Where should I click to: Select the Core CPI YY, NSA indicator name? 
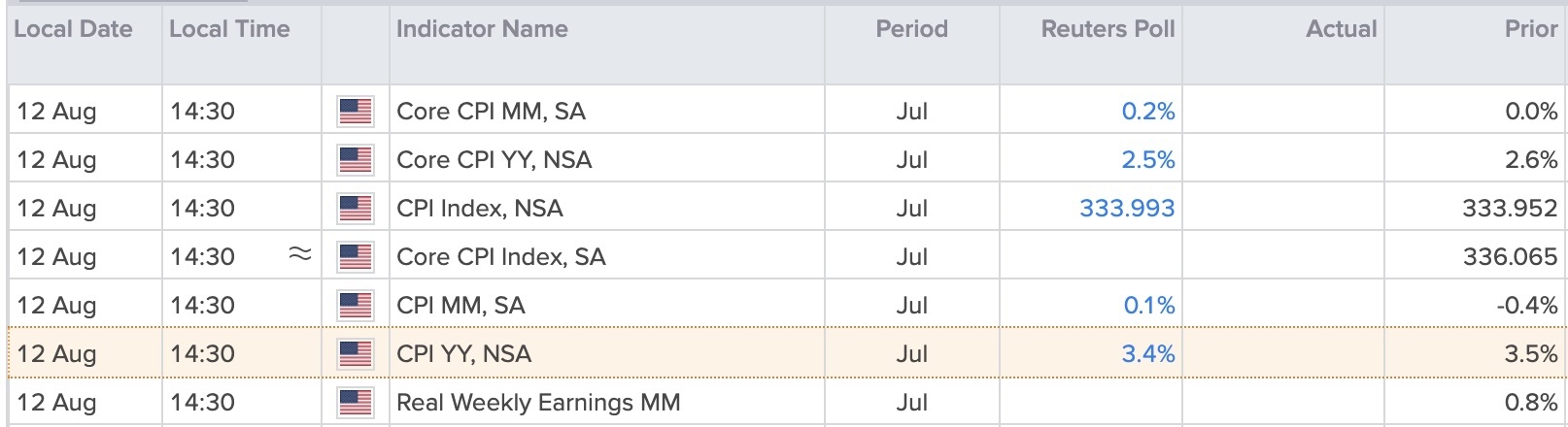(x=494, y=160)
